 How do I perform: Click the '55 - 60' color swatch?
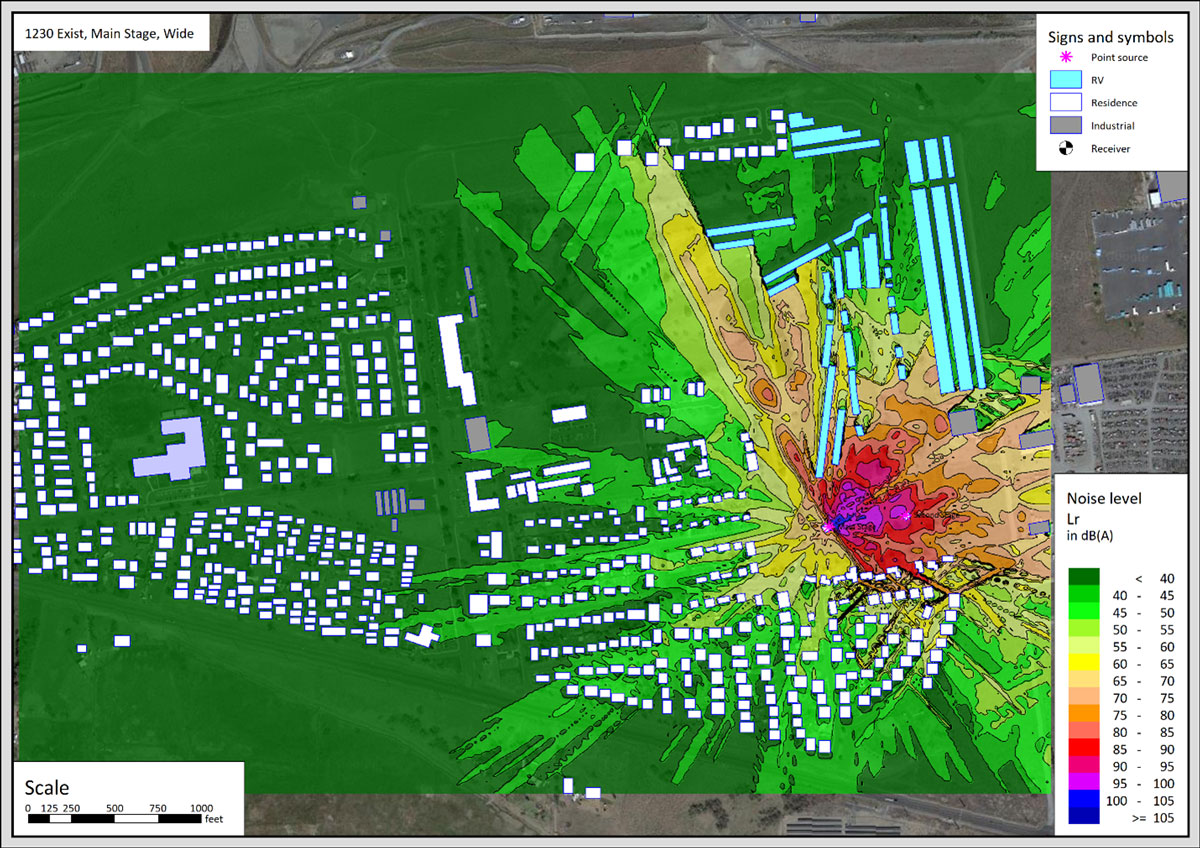pos(1083,644)
